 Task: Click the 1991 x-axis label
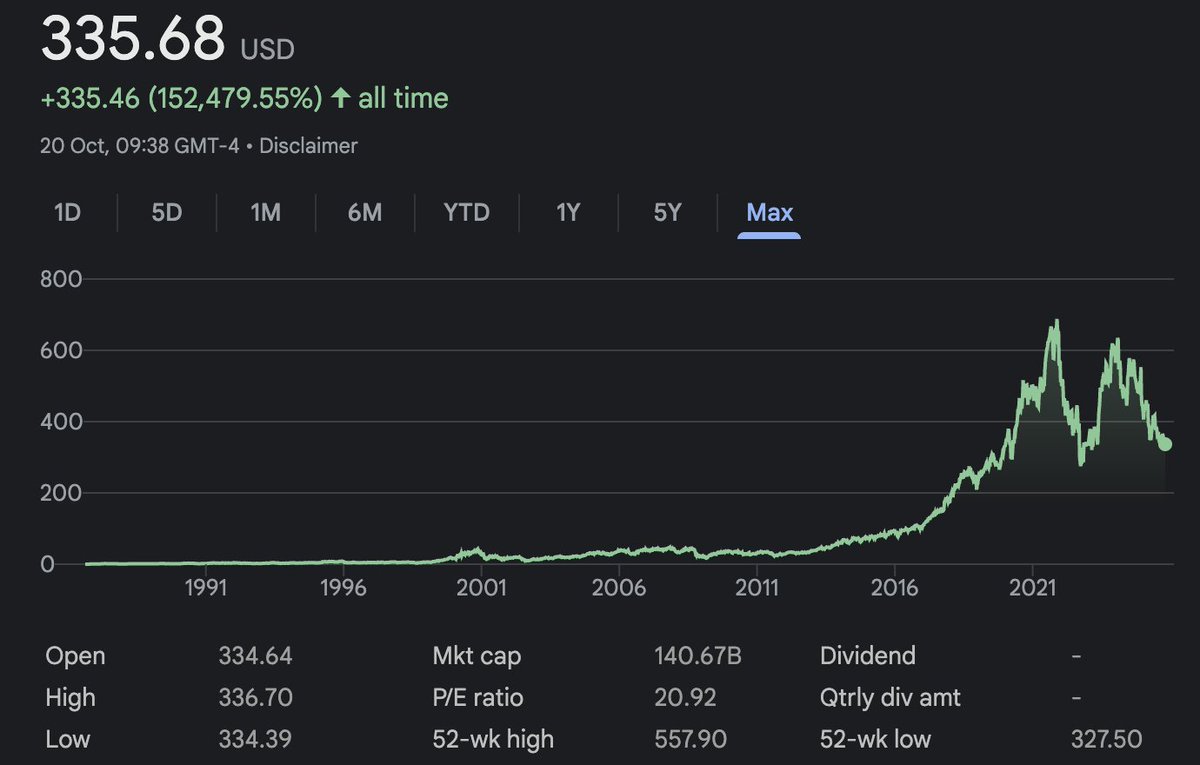pos(206,587)
